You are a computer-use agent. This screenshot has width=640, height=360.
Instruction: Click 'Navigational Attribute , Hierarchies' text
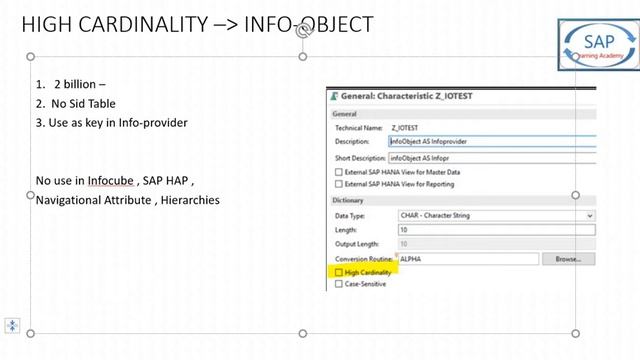(128, 200)
